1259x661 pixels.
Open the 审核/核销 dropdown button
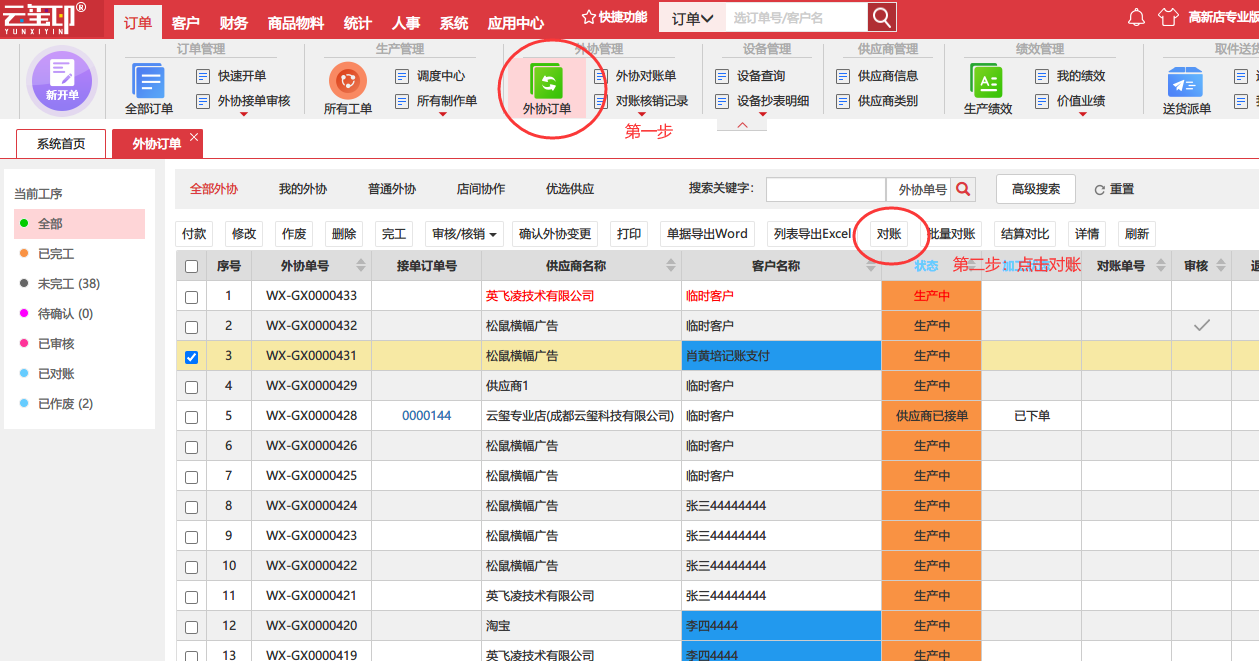pos(466,234)
